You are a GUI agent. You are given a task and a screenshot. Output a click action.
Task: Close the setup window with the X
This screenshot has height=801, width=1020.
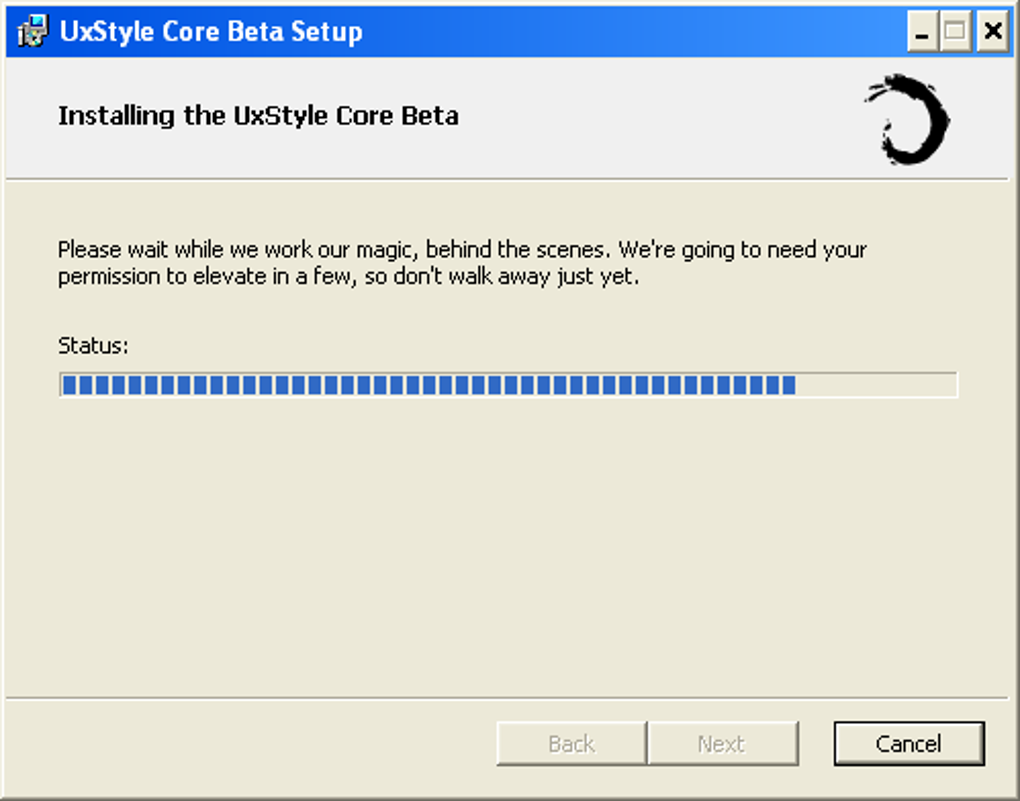[993, 31]
